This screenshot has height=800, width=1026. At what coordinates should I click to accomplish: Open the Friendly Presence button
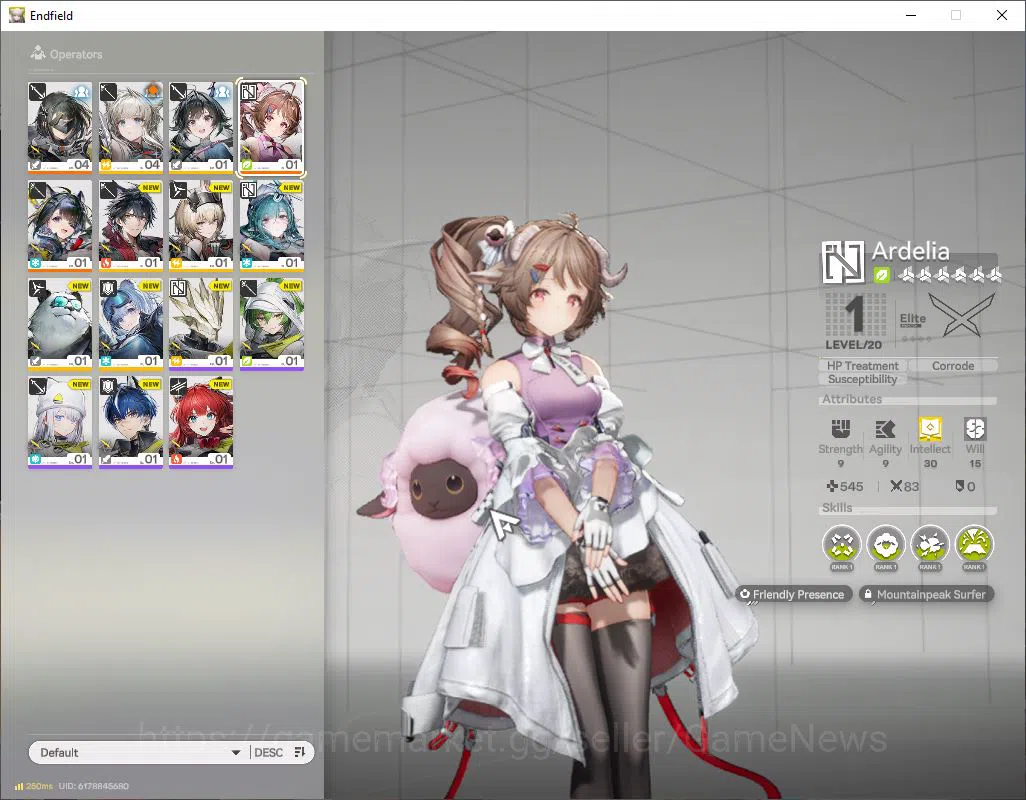(x=794, y=594)
